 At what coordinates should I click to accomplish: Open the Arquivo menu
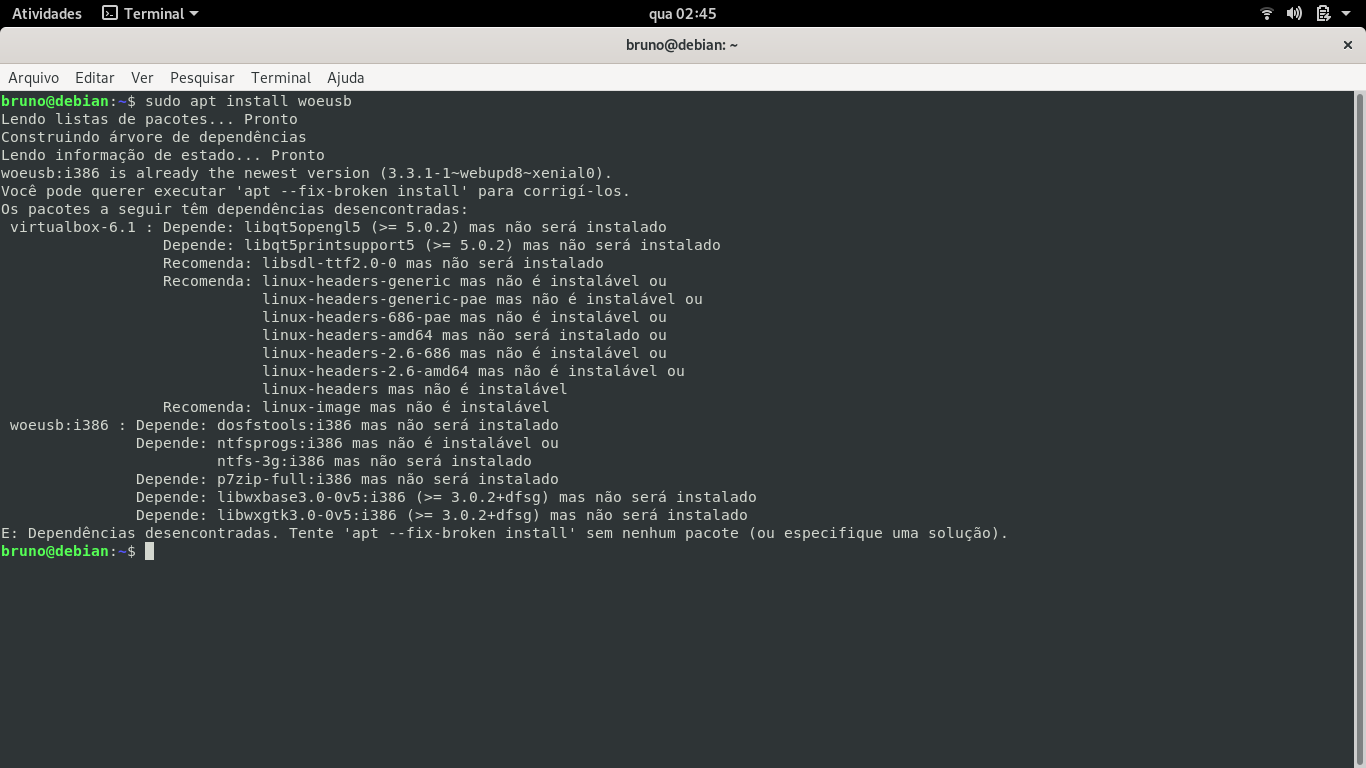point(34,78)
